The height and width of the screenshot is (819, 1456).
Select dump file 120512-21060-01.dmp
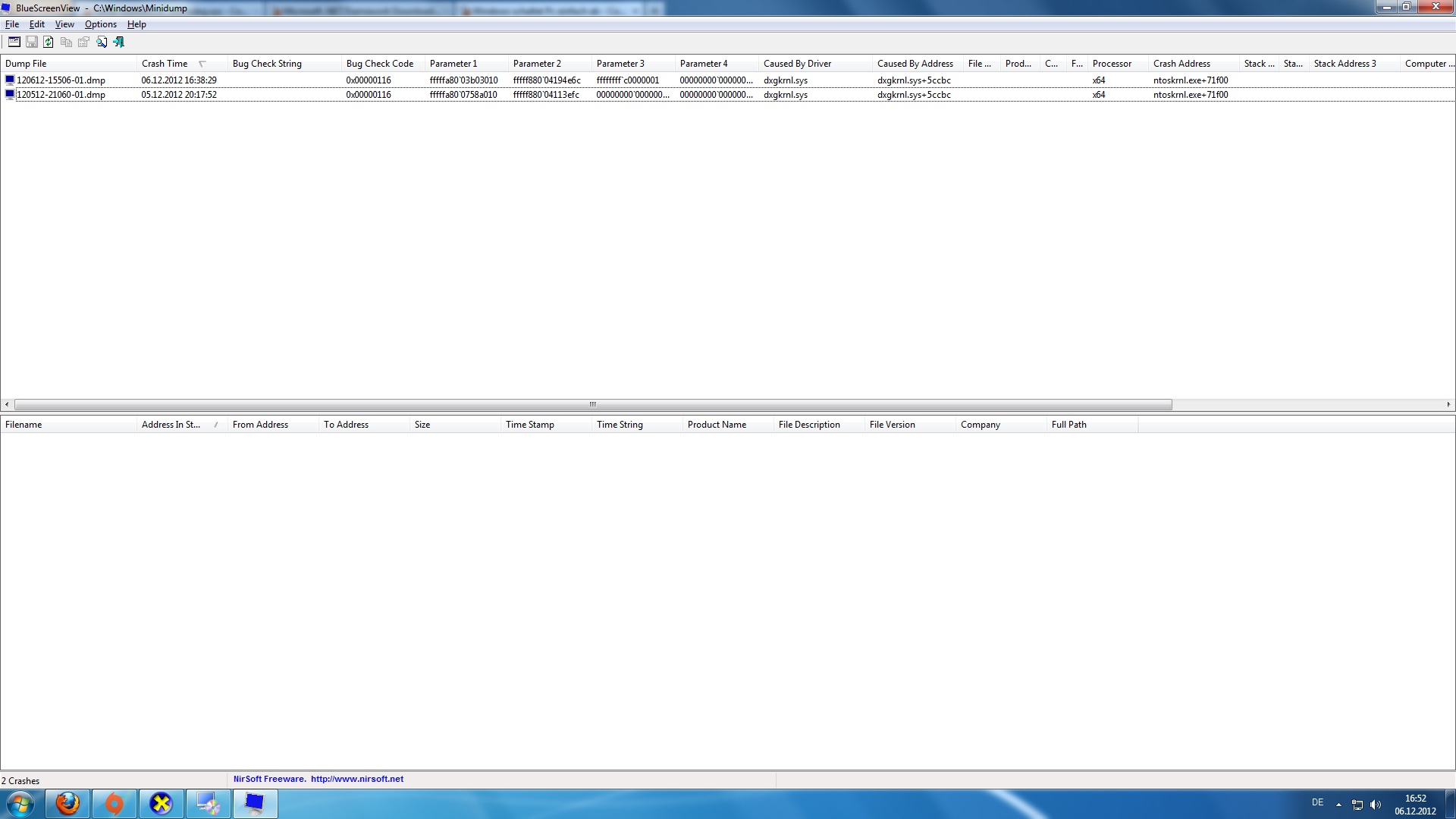coord(61,95)
